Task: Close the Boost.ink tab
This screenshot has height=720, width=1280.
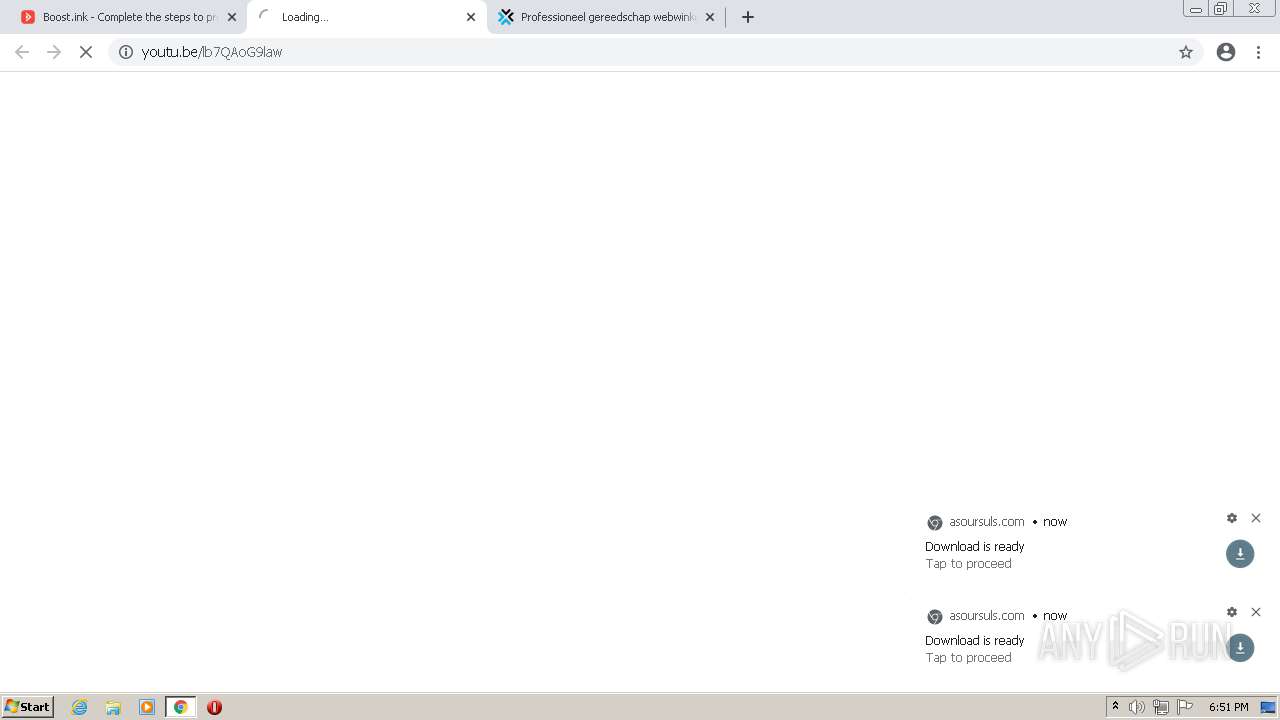Action: (232, 17)
